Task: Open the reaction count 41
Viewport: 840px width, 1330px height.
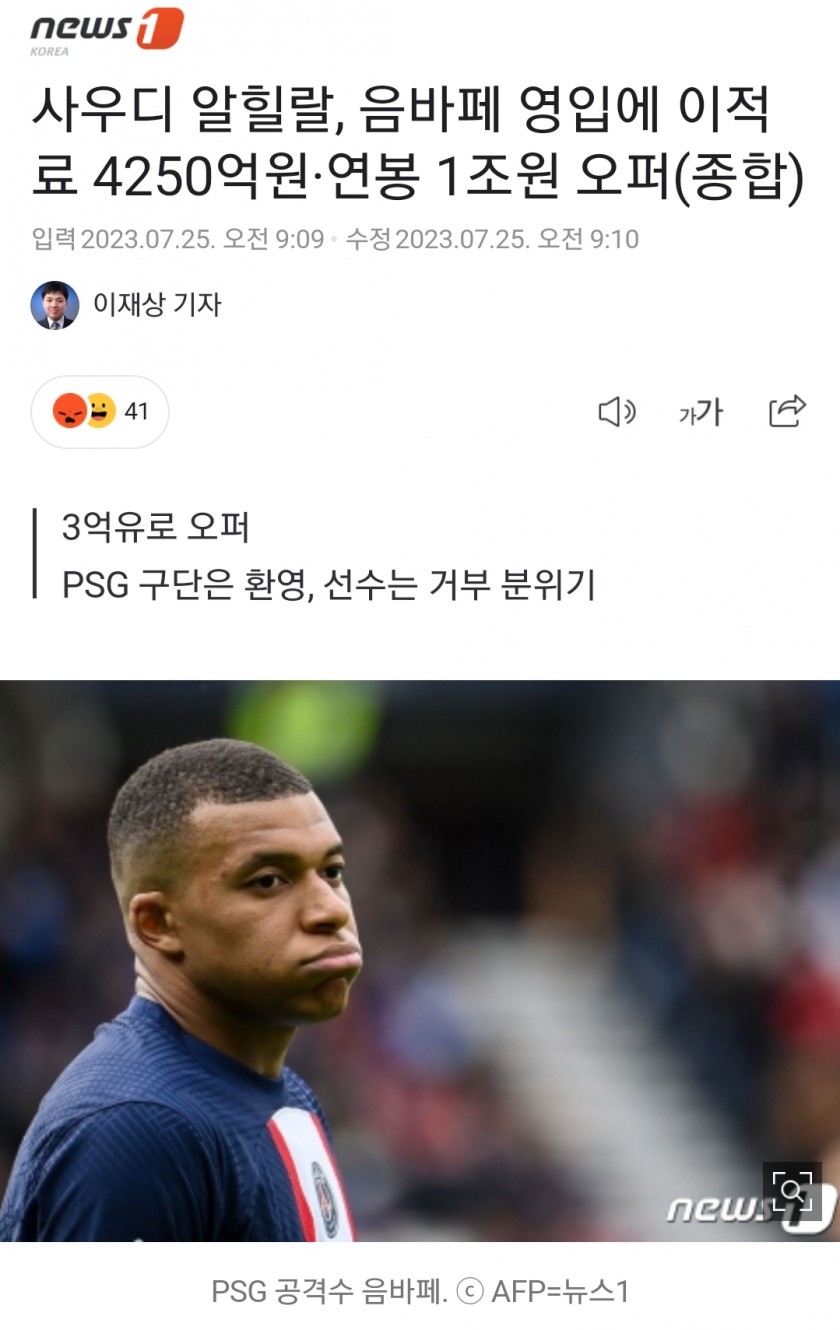Action: [136, 411]
